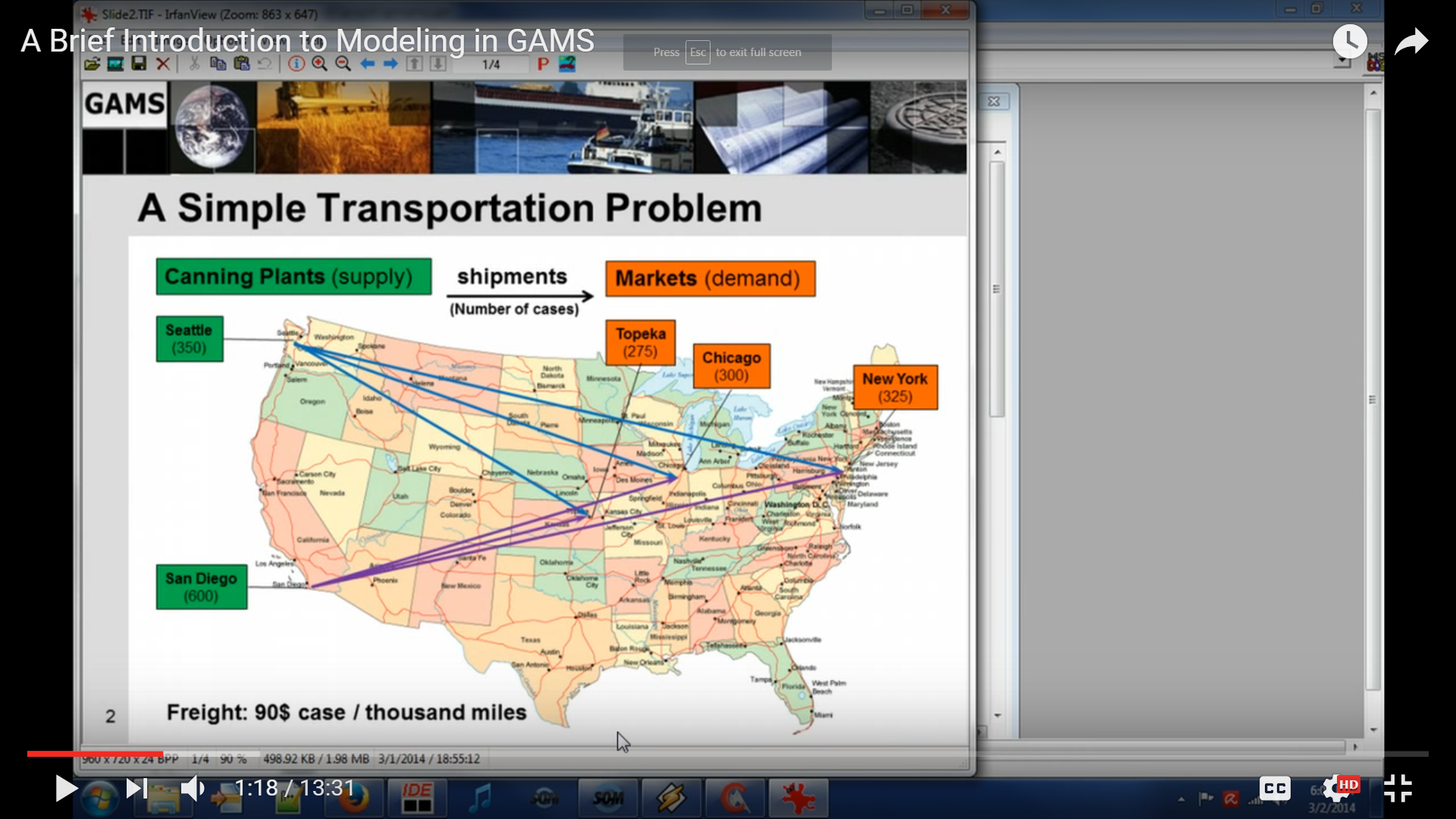Mute the video using the speaker icon
Screen dimensions: 1456x819
pyautogui.click(x=192, y=789)
